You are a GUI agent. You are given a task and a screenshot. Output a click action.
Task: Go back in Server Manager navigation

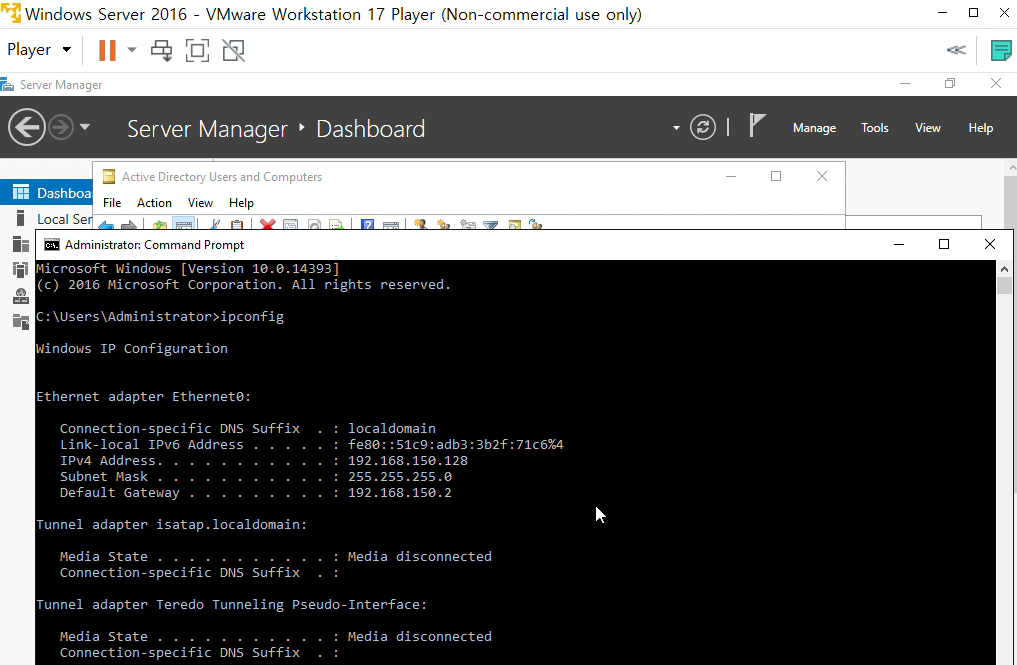pos(27,127)
